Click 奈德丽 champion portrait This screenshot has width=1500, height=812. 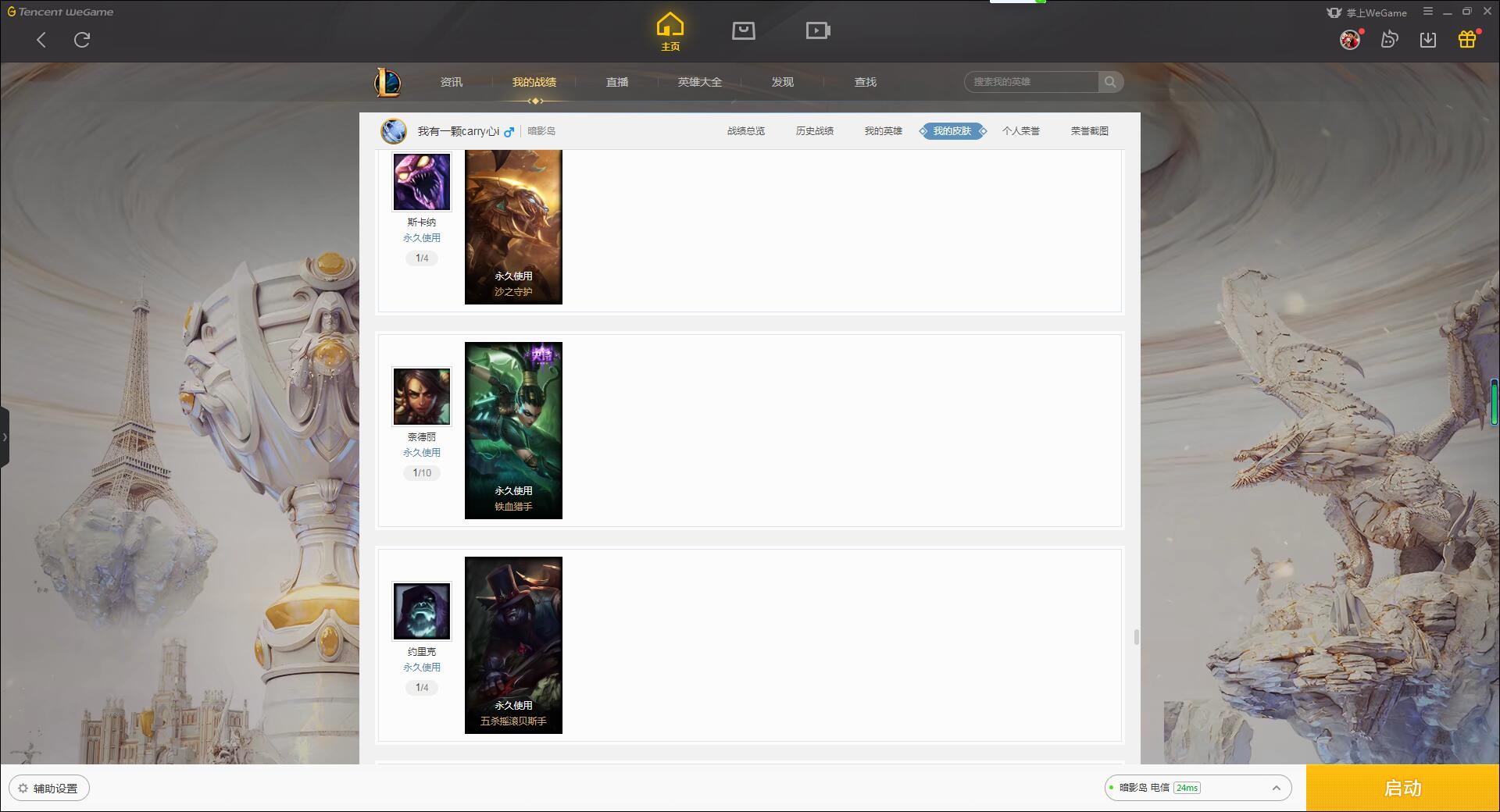click(x=422, y=397)
